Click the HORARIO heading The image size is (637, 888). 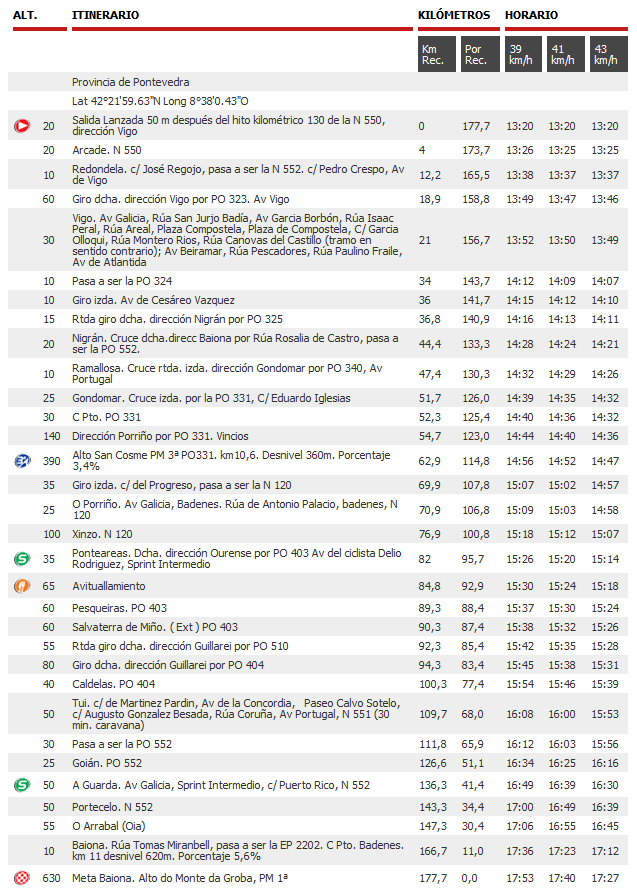point(531,15)
